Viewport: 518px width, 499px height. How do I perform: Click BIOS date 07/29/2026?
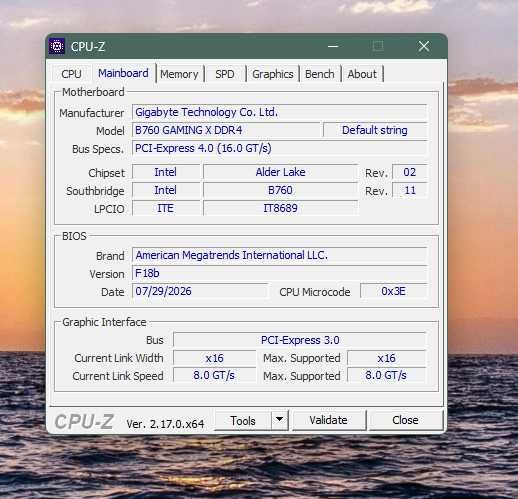(x=200, y=291)
